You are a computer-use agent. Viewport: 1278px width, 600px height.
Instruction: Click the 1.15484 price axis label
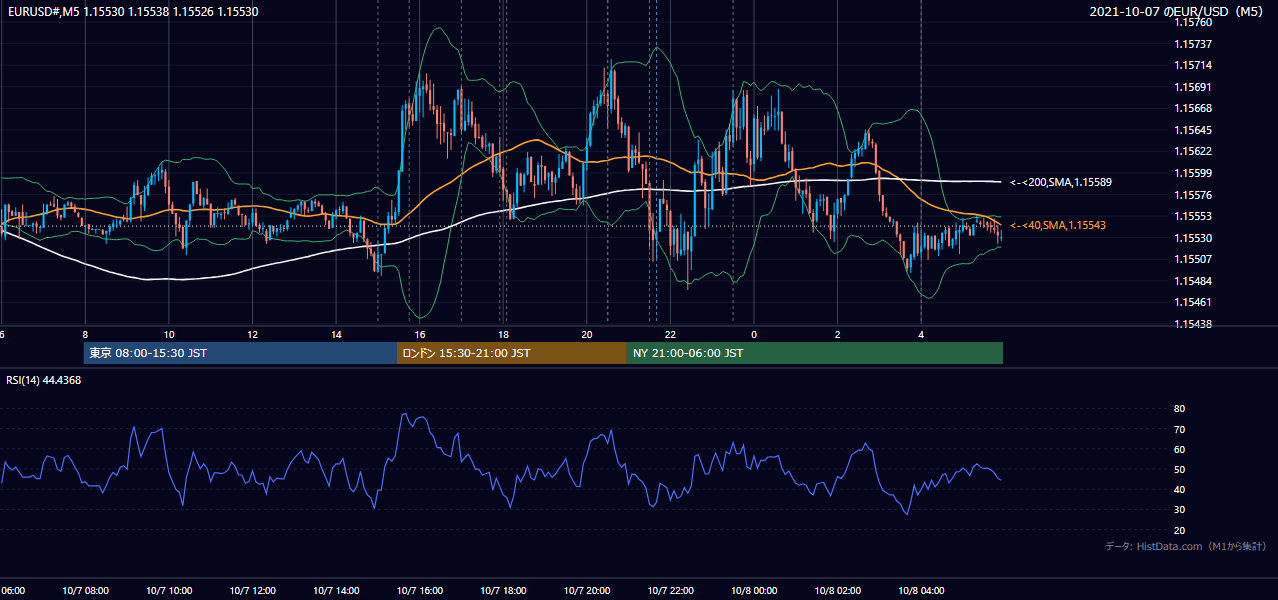[1193, 281]
